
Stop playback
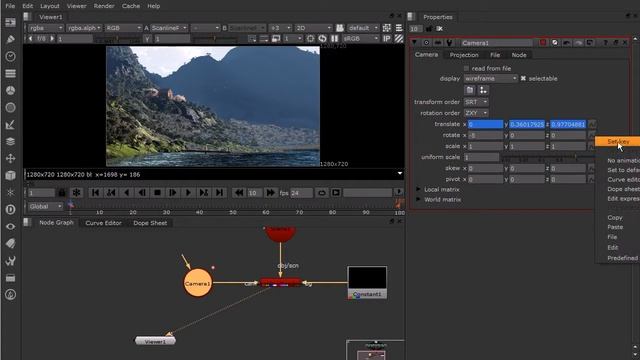[x=157, y=193]
